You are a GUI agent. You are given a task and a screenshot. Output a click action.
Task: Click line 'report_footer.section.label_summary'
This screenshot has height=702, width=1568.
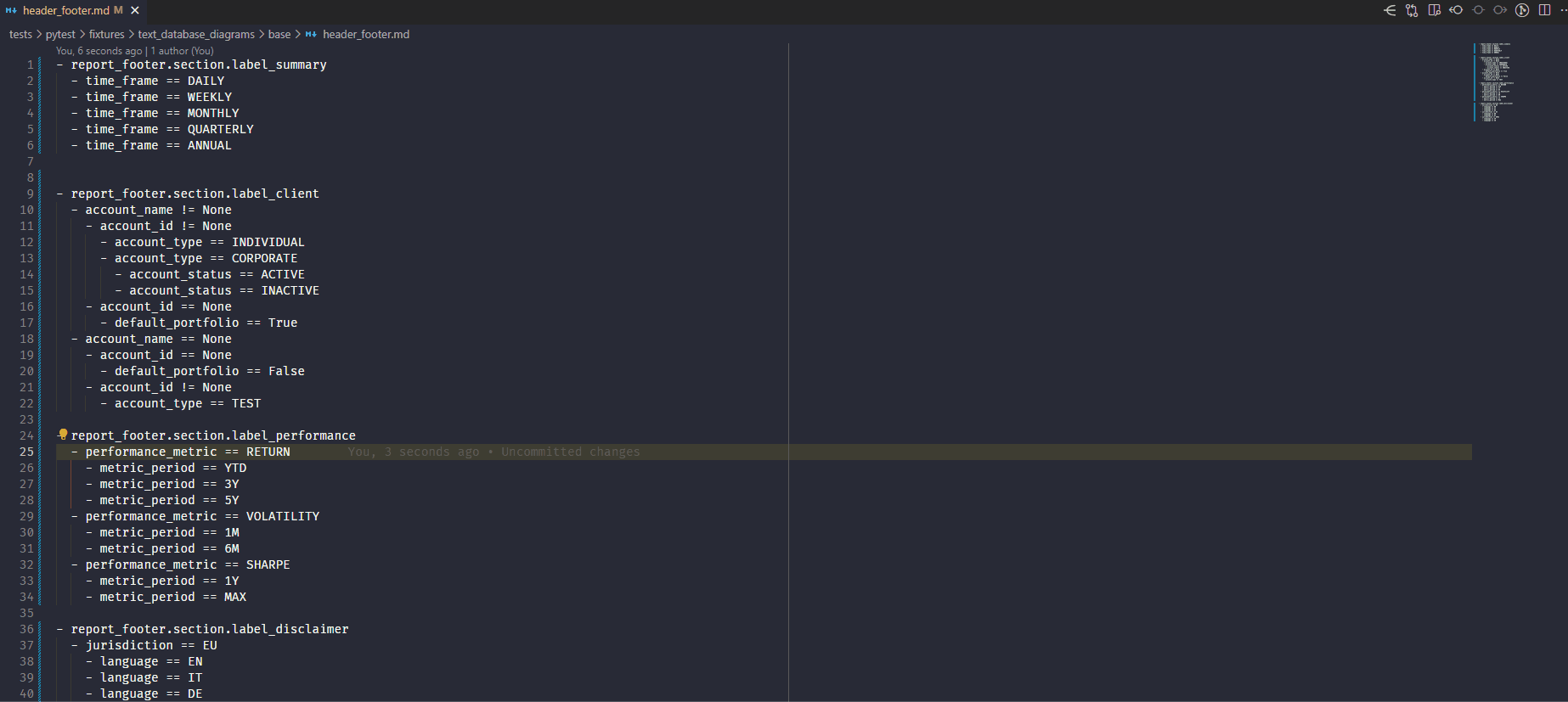click(x=199, y=65)
